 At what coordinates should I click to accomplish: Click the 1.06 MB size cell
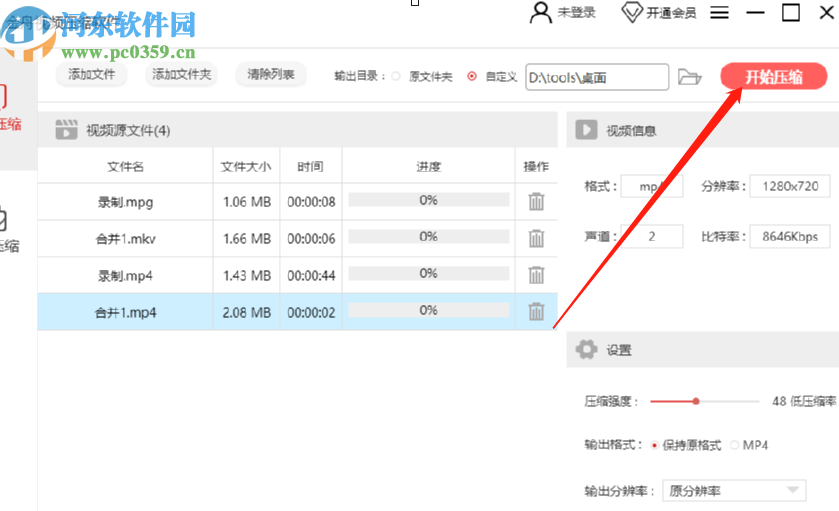coord(247,202)
